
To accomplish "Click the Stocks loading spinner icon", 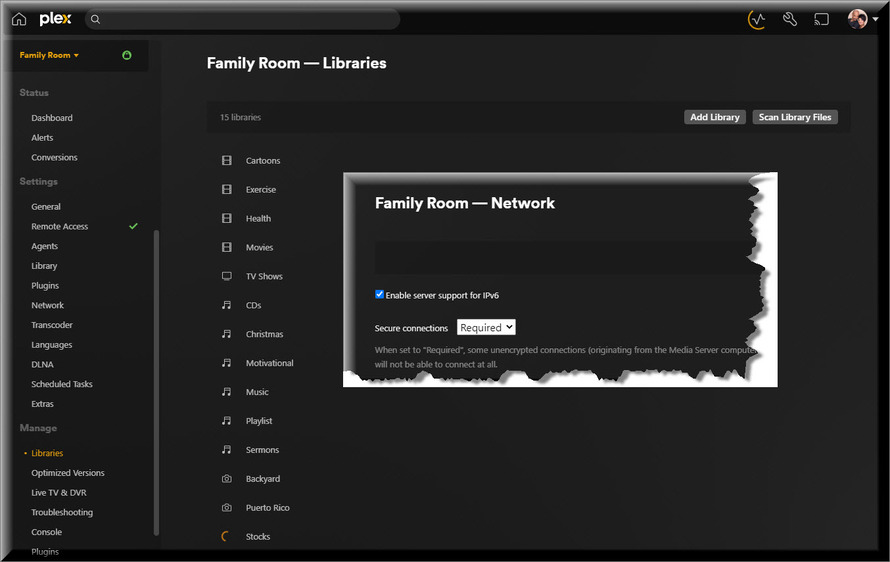I will point(225,536).
